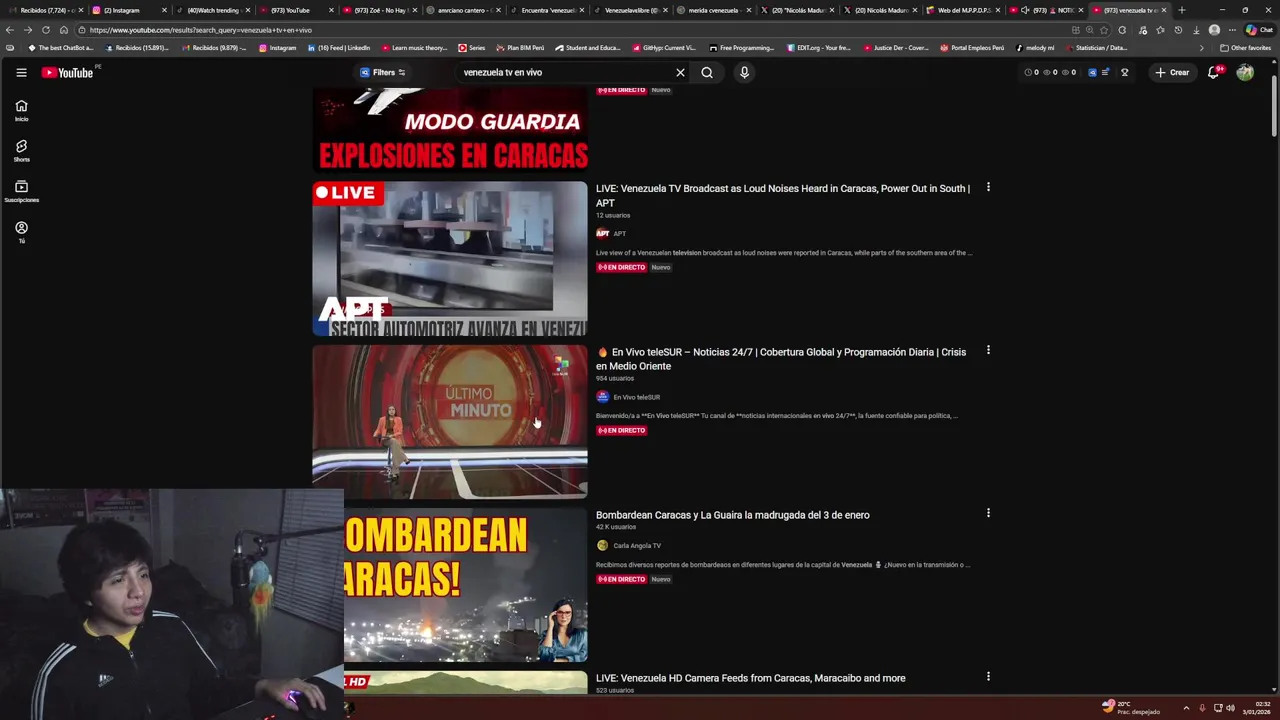The image size is (1280, 720).
Task: Open title 'En Vivo teleSUR – Noticias 24/7'
Action: tap(781, 359)
